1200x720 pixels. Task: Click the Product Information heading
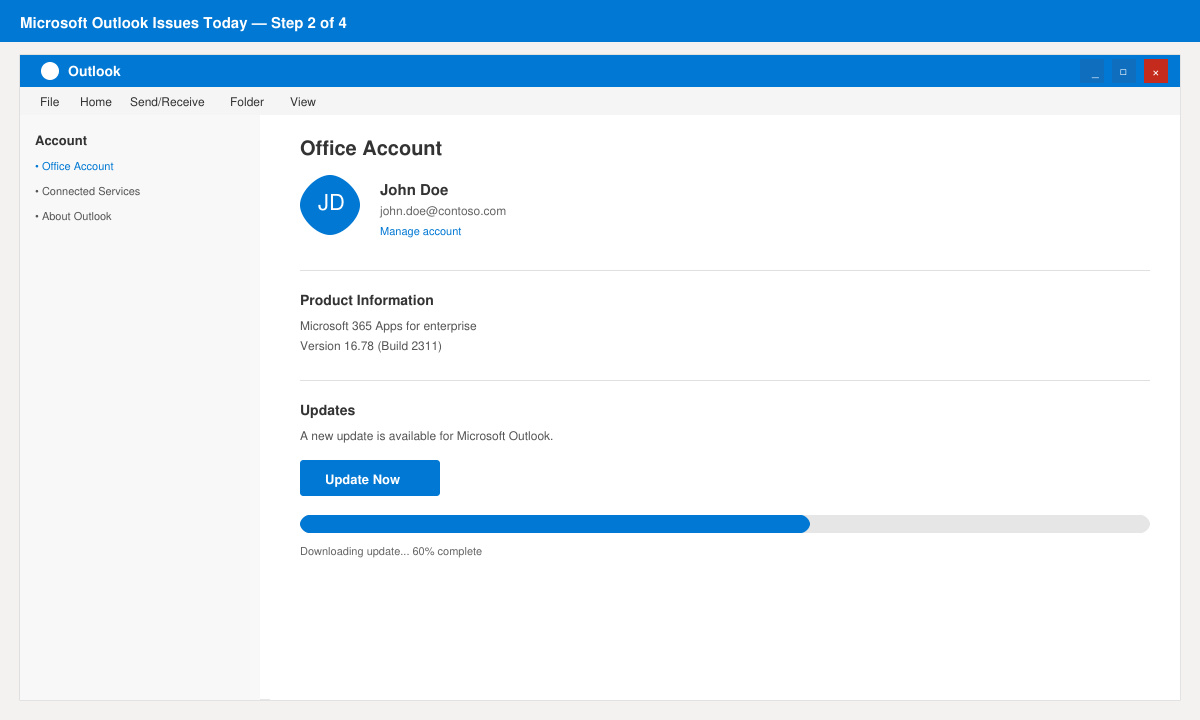pos(367,300)
